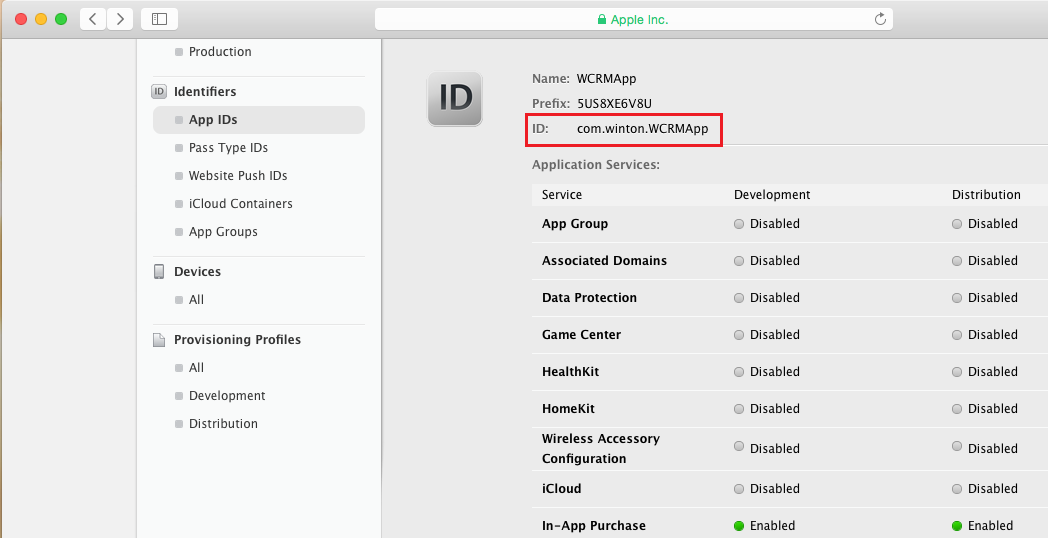Viewport: 1048px width, 538px height.
Task: Reload the page with the refresh icon
Action: point(880,19)
